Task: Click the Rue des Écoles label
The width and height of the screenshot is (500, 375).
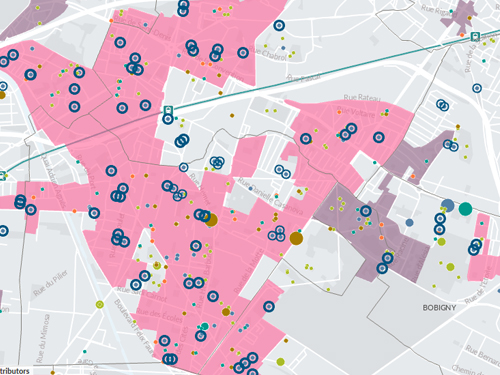Action: [159, 316]
